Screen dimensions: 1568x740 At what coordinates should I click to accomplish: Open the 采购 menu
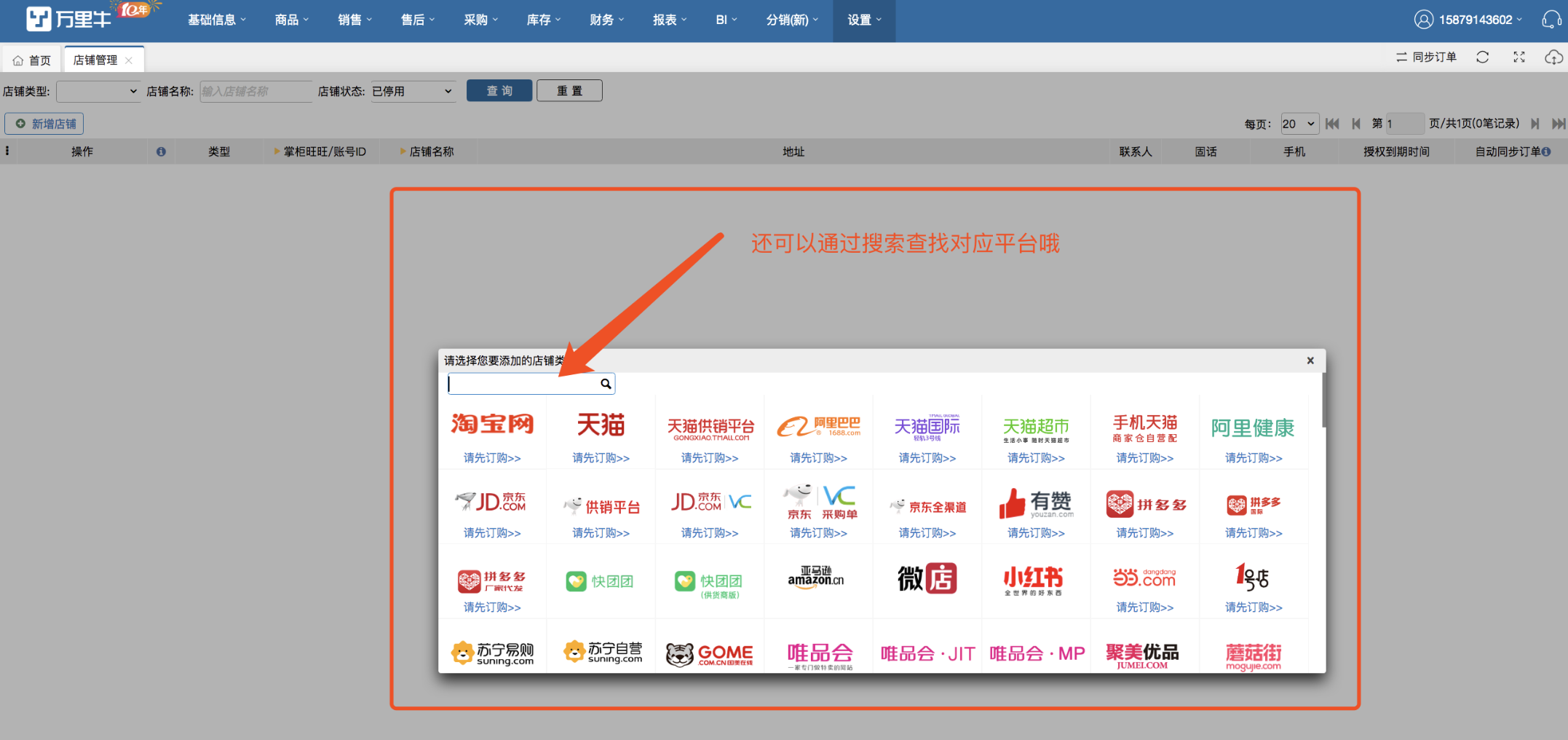pyautogui.click(x=480, y=20)
